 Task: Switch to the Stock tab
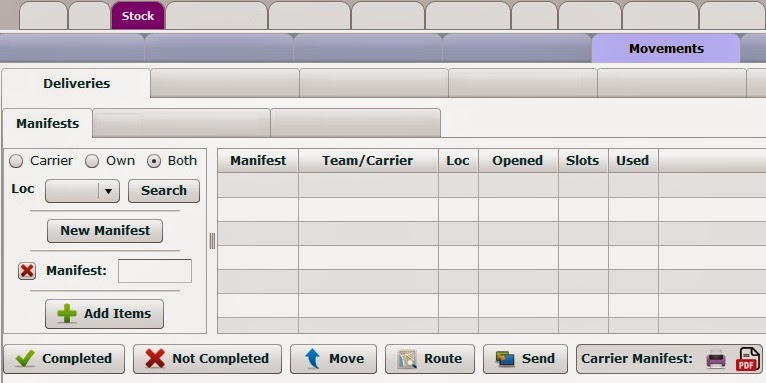[x=138, y=16]
